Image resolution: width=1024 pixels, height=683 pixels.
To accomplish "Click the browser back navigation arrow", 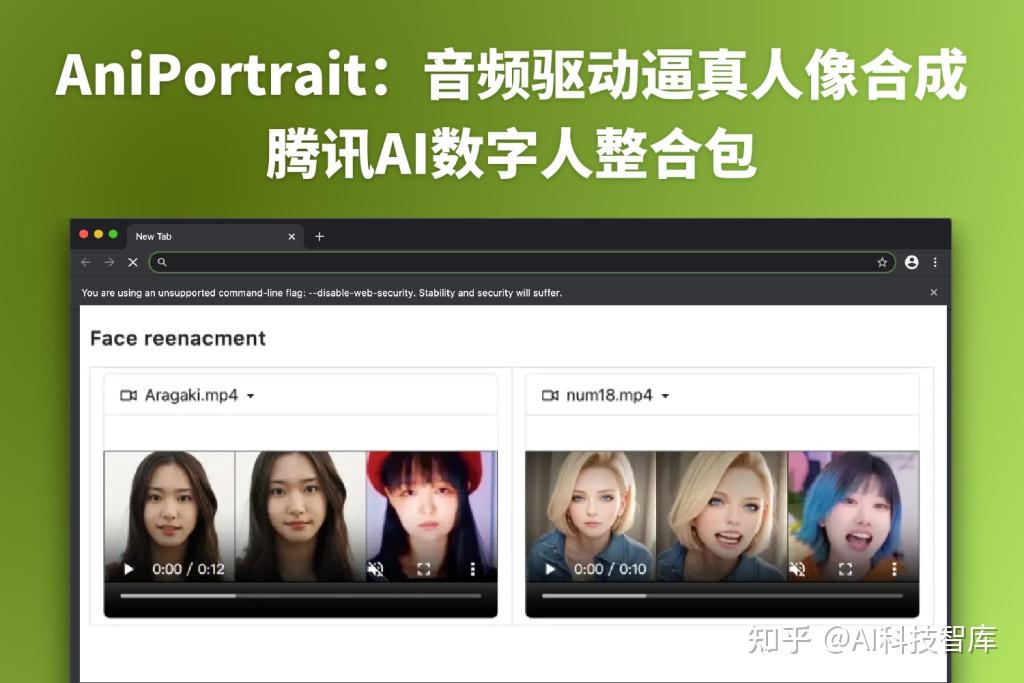I will [x=86, y=261].
